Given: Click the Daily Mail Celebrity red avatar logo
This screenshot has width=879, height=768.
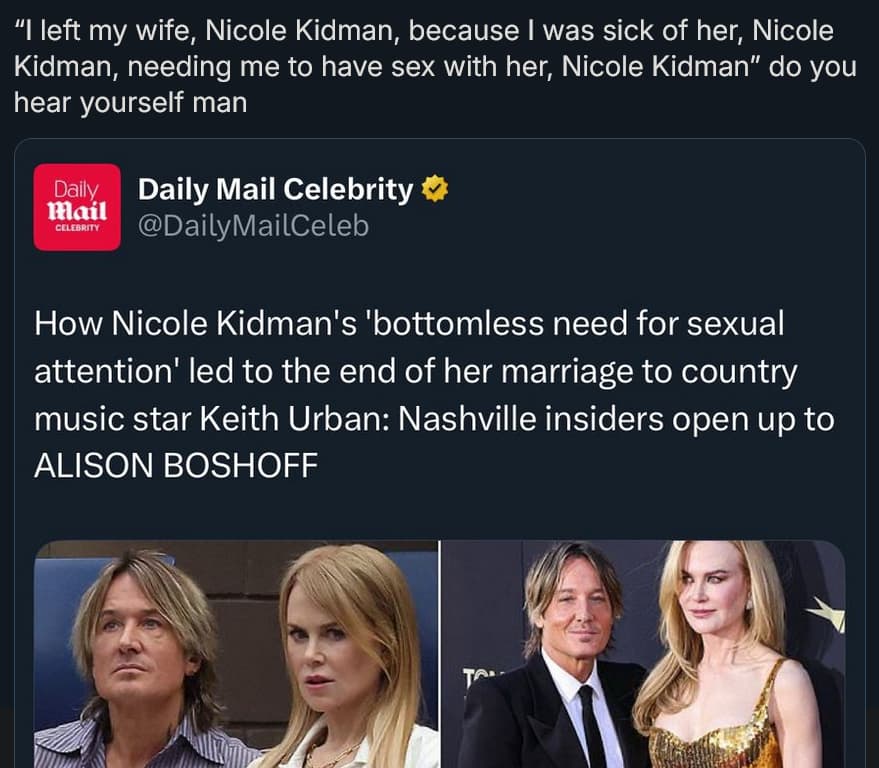Looking at the screenshot, I should (x=77, y=206).
